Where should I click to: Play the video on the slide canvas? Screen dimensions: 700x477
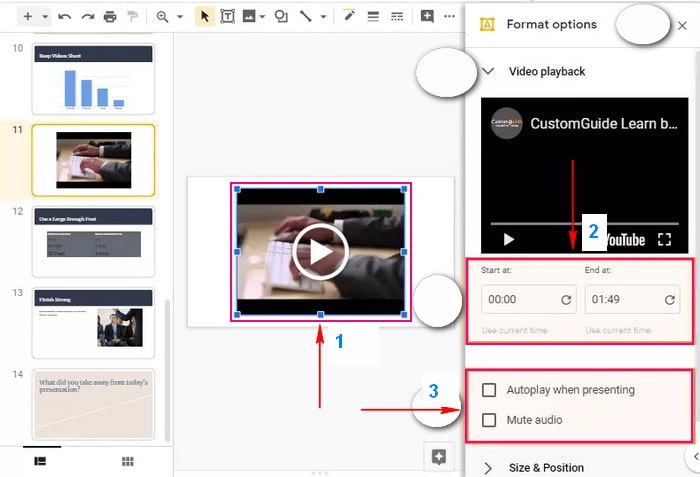click(321, 252)
